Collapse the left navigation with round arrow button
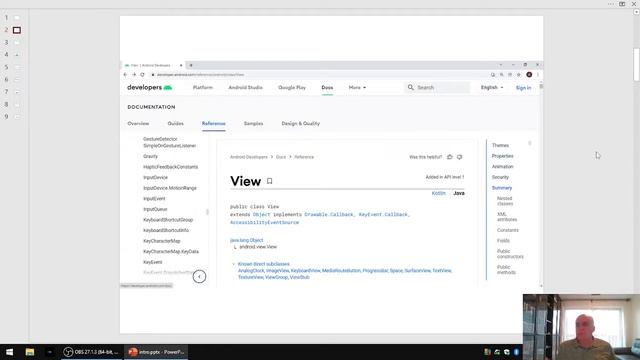The width and height of the screenshot is (640, 360). (x=199, y=277)
